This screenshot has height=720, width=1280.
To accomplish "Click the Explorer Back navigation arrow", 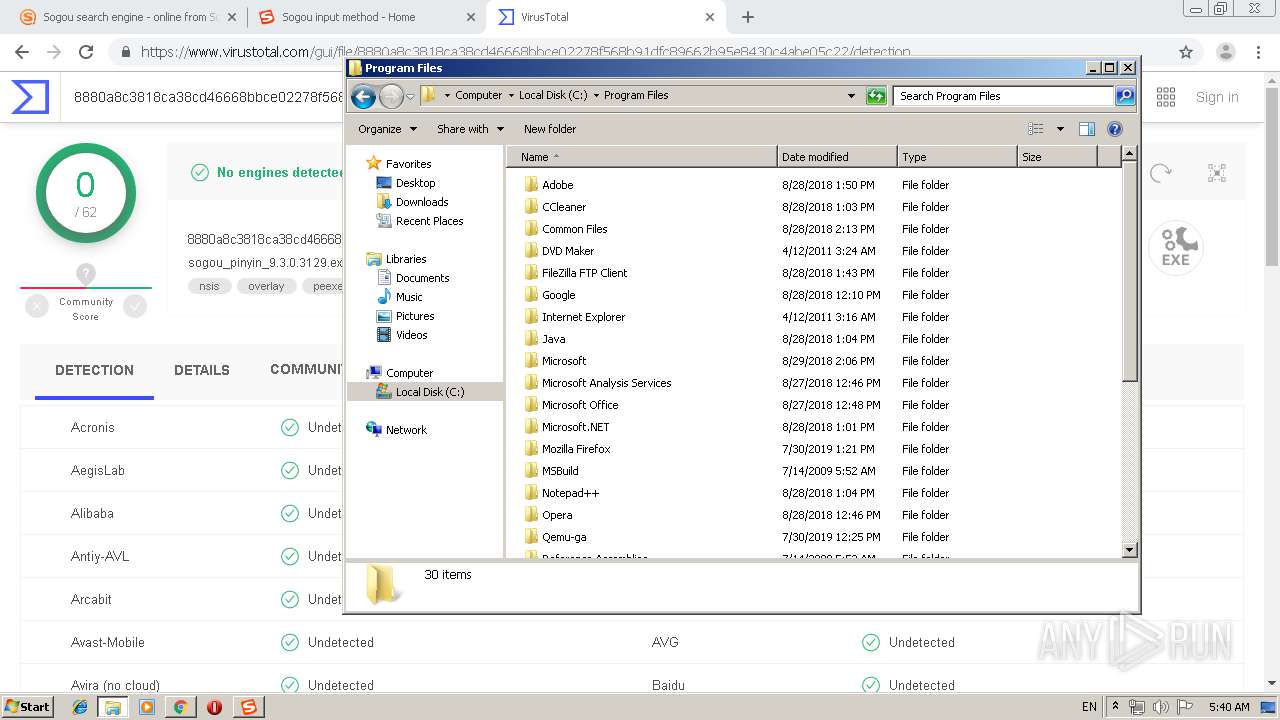I will (x=363, y=96).
